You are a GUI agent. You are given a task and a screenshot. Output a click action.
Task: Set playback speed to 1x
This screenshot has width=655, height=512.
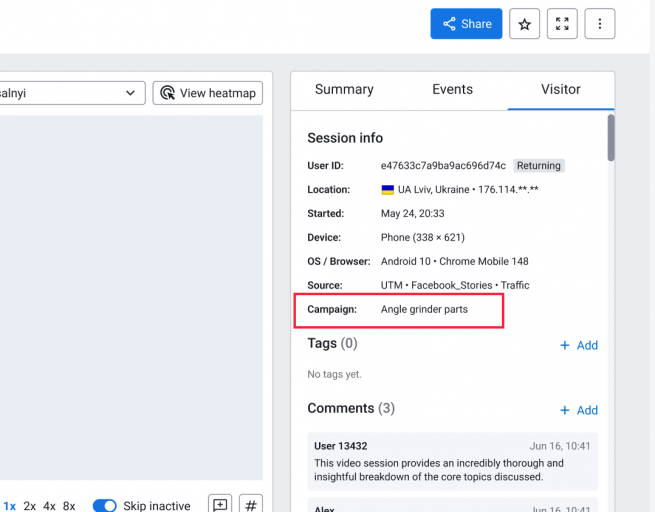(9, 506)
